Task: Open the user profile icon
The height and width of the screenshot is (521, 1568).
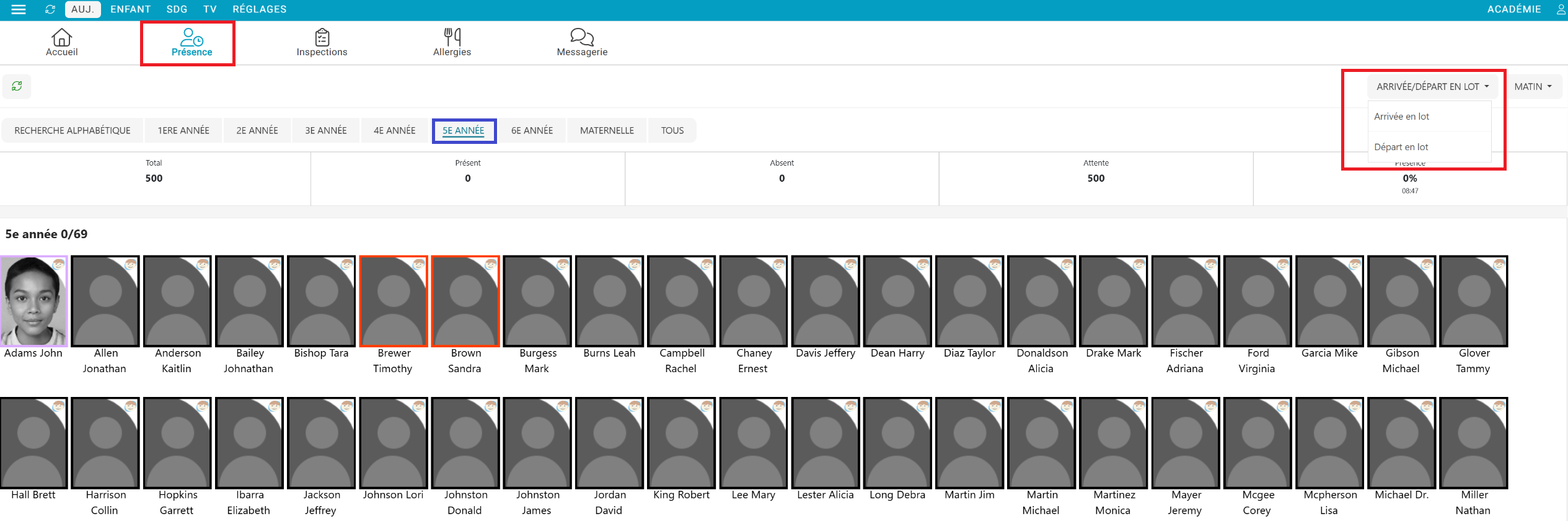Action: tap(1561, 9)
